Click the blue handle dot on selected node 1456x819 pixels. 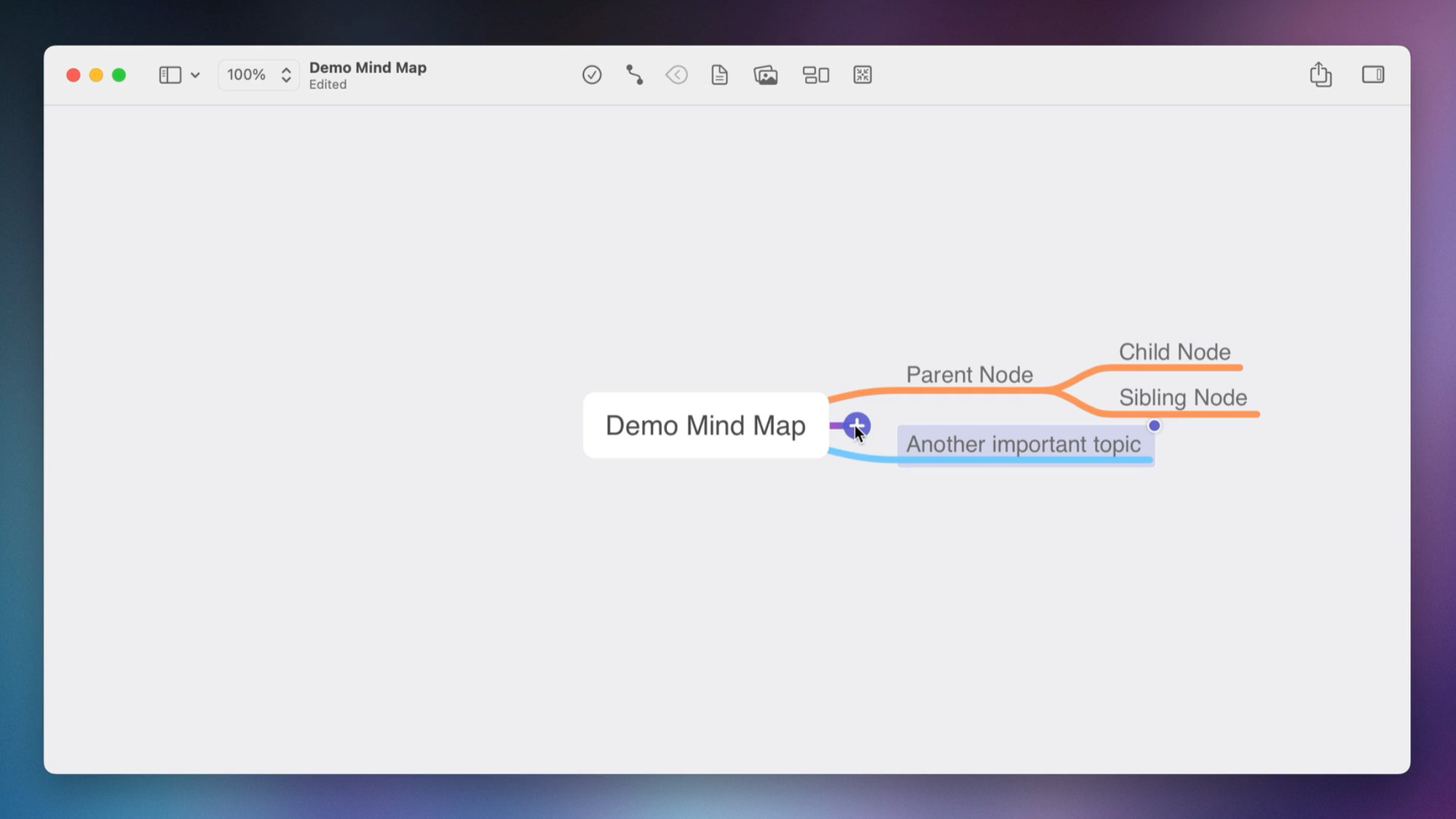(1154, 426)
